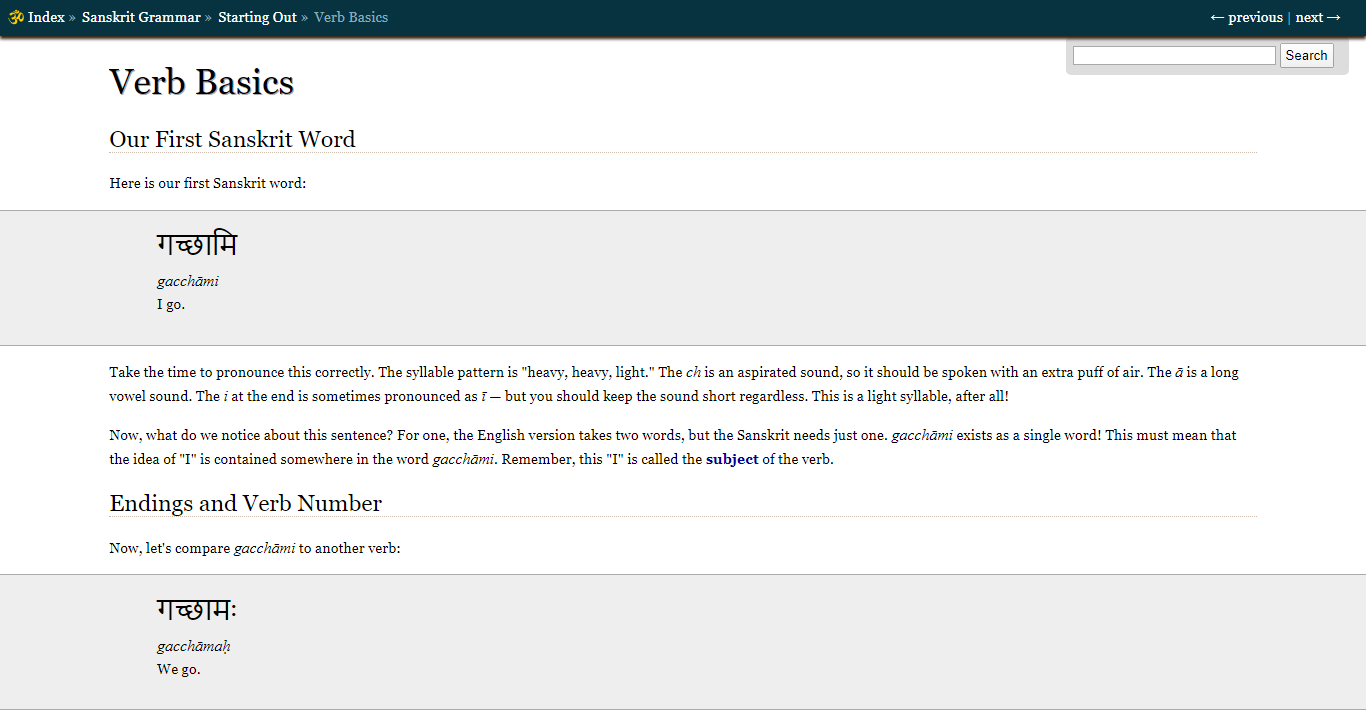Go to the Sanskrit Grammar breadcrumb
Image resolution: width=1366 pixels, height=718 pixels.
(141, 17)
